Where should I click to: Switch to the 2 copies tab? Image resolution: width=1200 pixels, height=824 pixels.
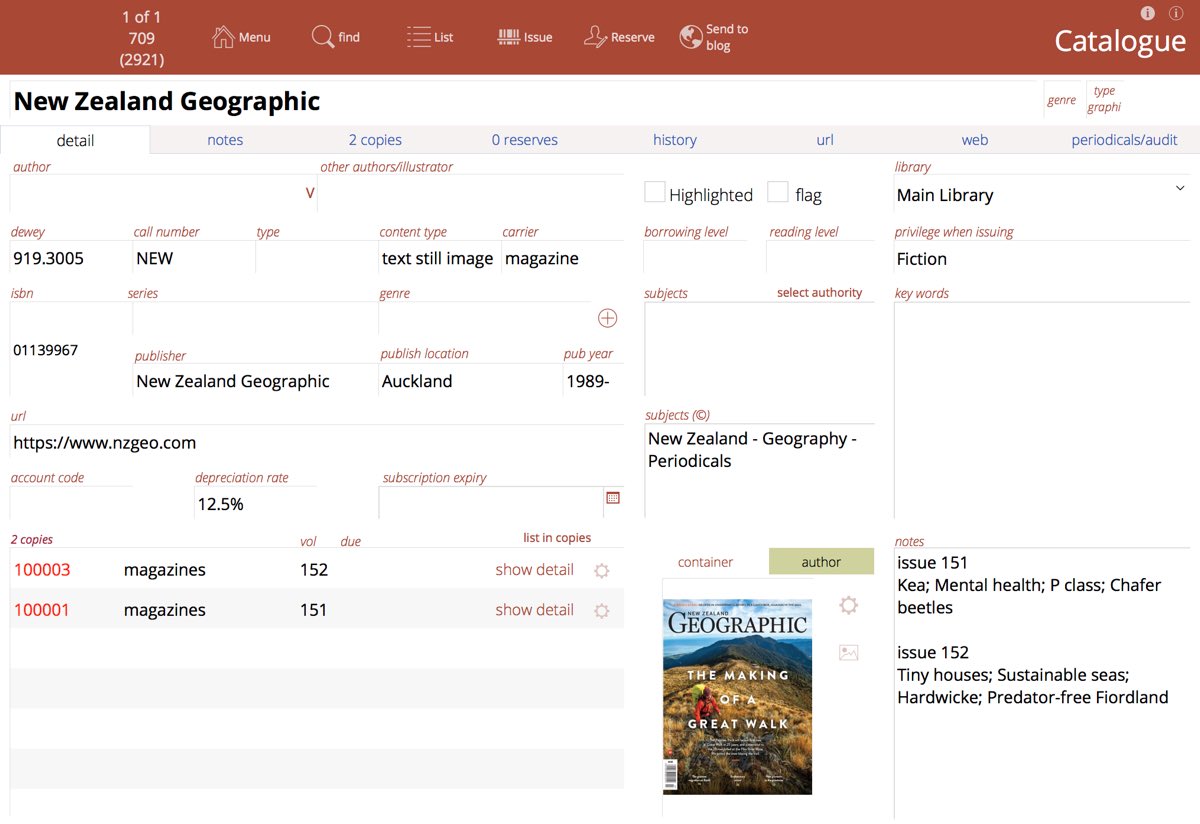coord(375,140)
